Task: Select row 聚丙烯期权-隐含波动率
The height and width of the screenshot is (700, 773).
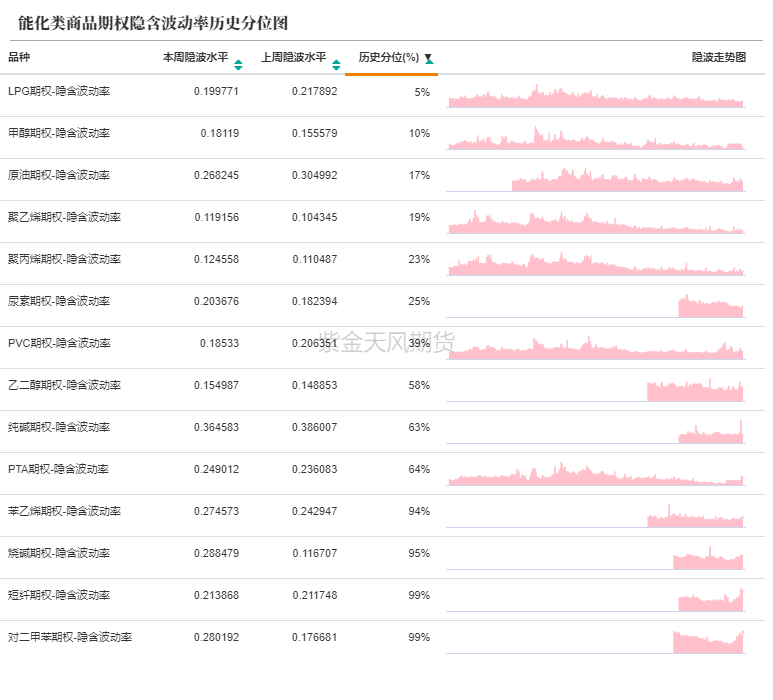Action: click(383, 263)
